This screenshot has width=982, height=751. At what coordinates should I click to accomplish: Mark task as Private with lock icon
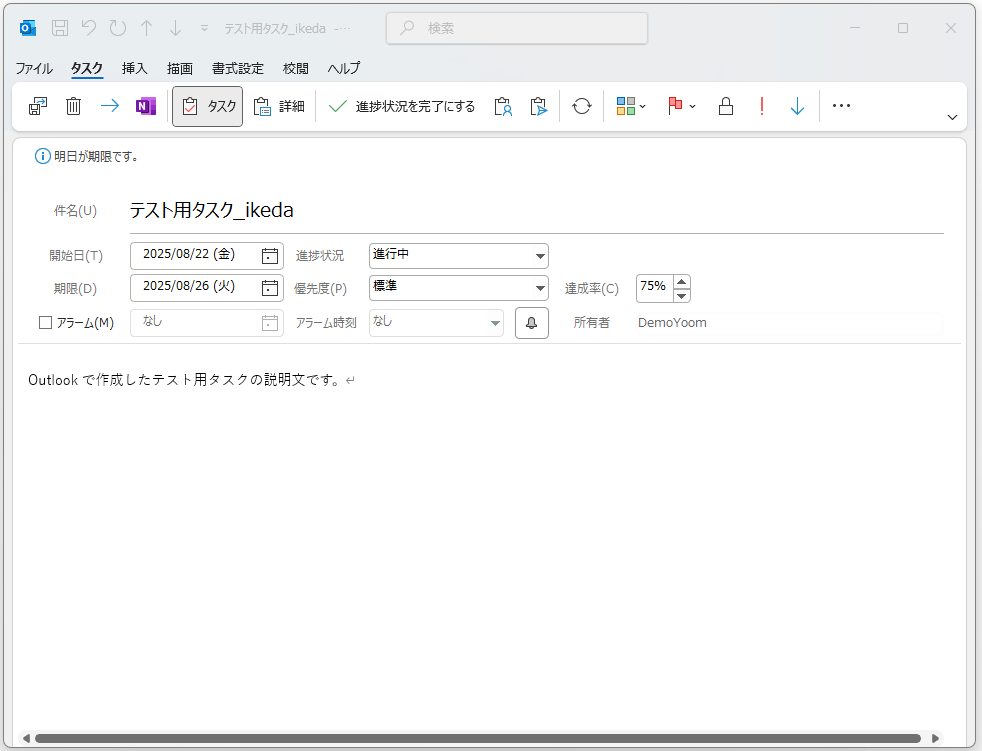coord(726,106)
